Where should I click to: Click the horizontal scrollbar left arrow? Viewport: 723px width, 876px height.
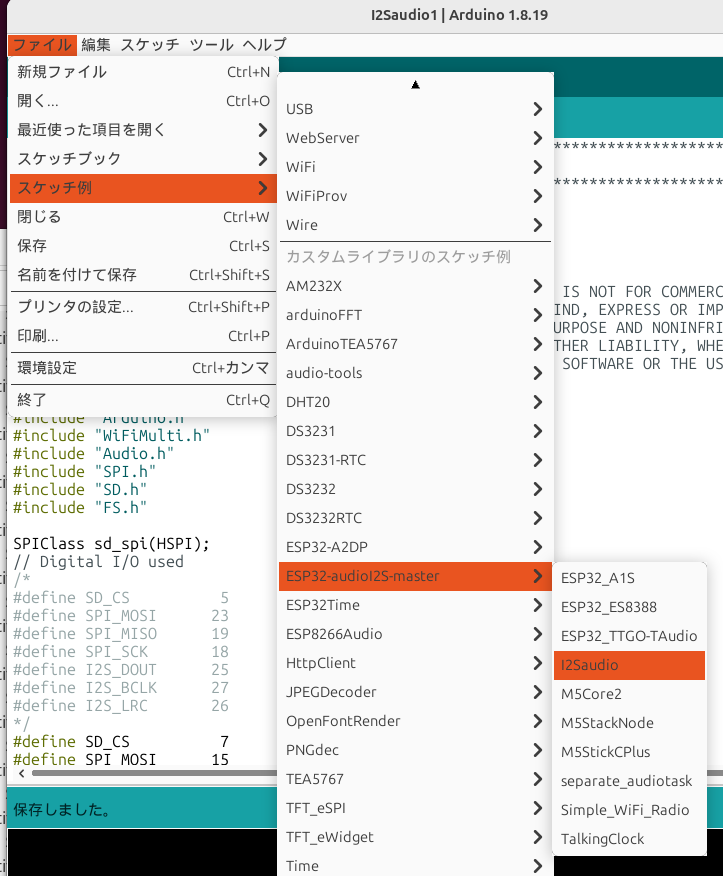(21, 774)
